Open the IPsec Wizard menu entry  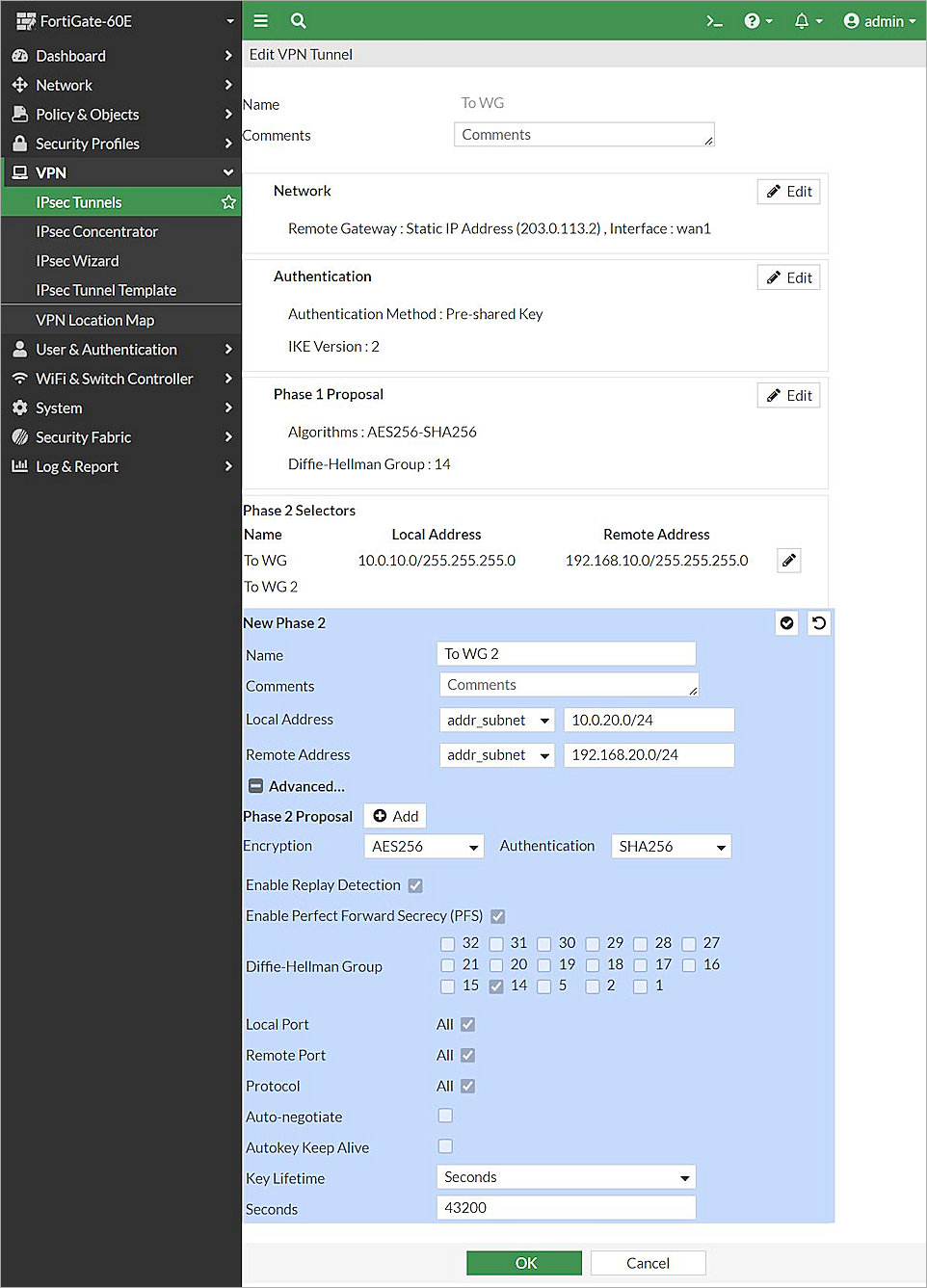click(x=78, y=260)
